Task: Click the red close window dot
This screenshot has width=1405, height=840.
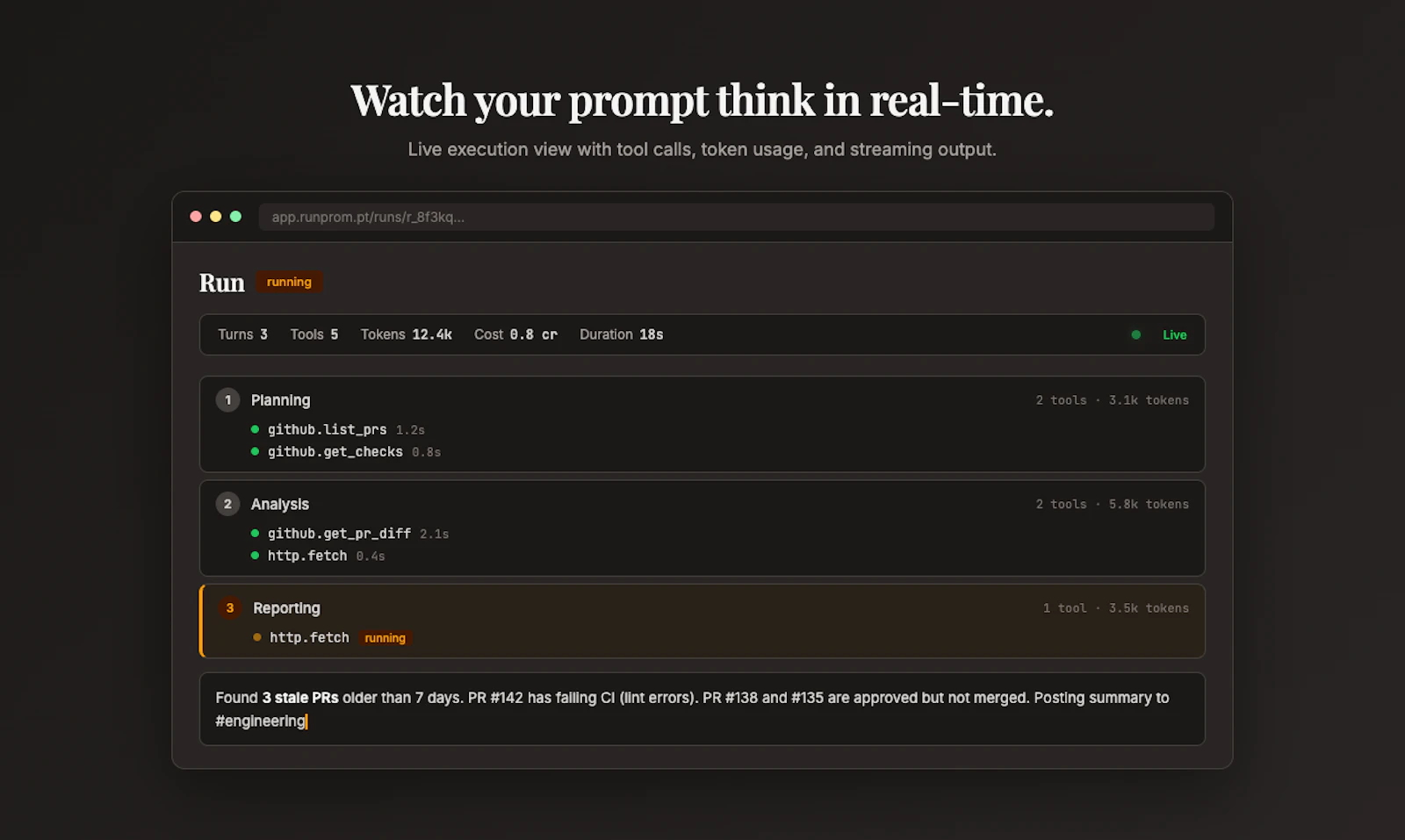Action: [x=196, y=217]
